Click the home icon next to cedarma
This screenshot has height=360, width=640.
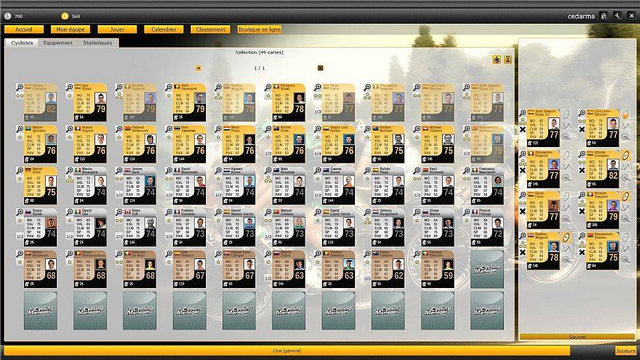(x=604, y=16)
